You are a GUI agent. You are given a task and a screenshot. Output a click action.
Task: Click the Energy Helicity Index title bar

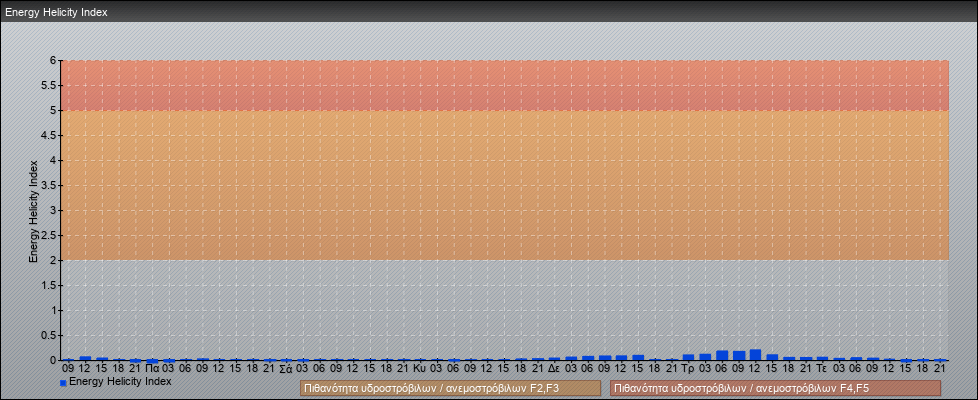489,12
